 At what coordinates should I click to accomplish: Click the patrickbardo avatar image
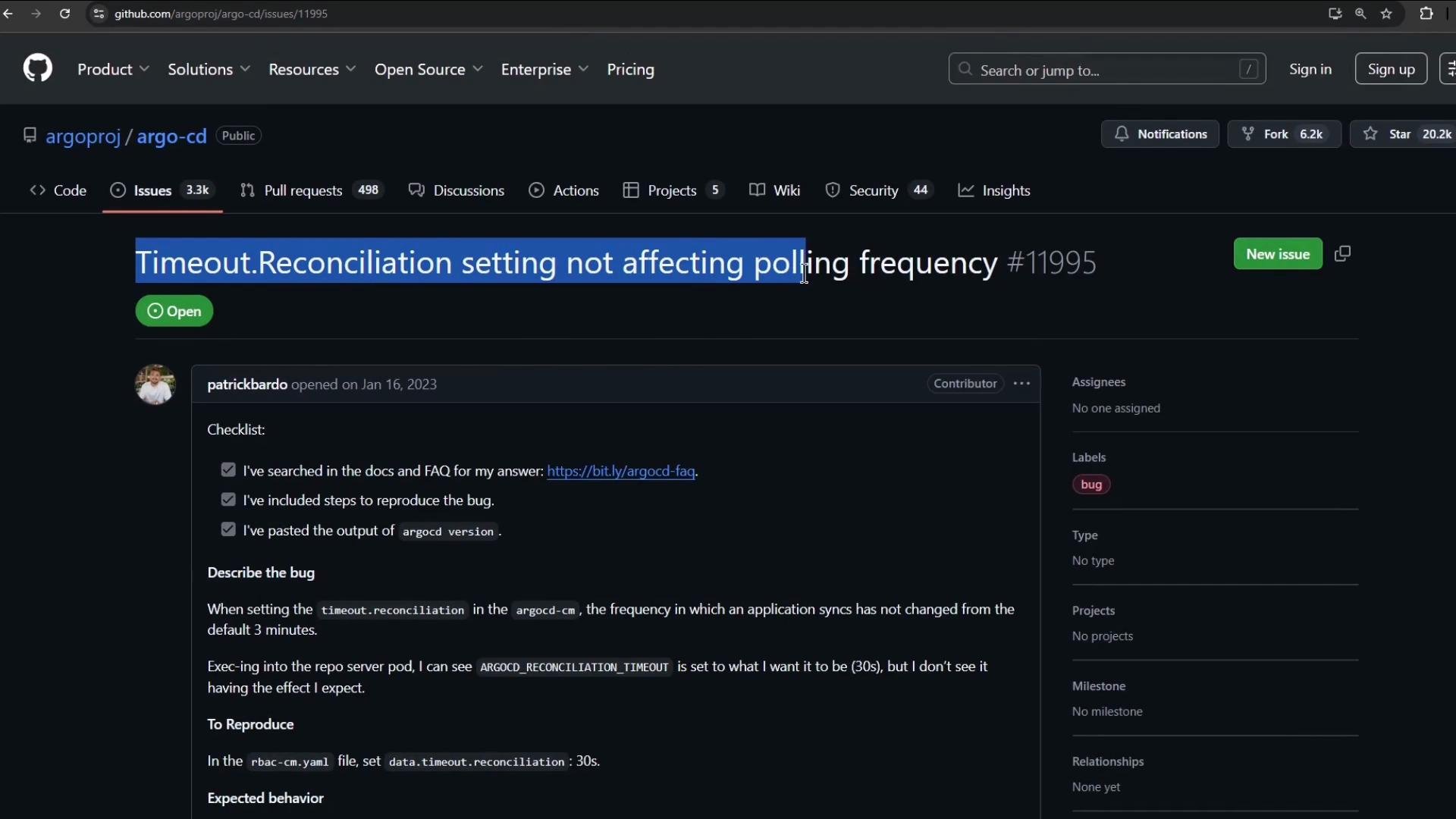155,384
